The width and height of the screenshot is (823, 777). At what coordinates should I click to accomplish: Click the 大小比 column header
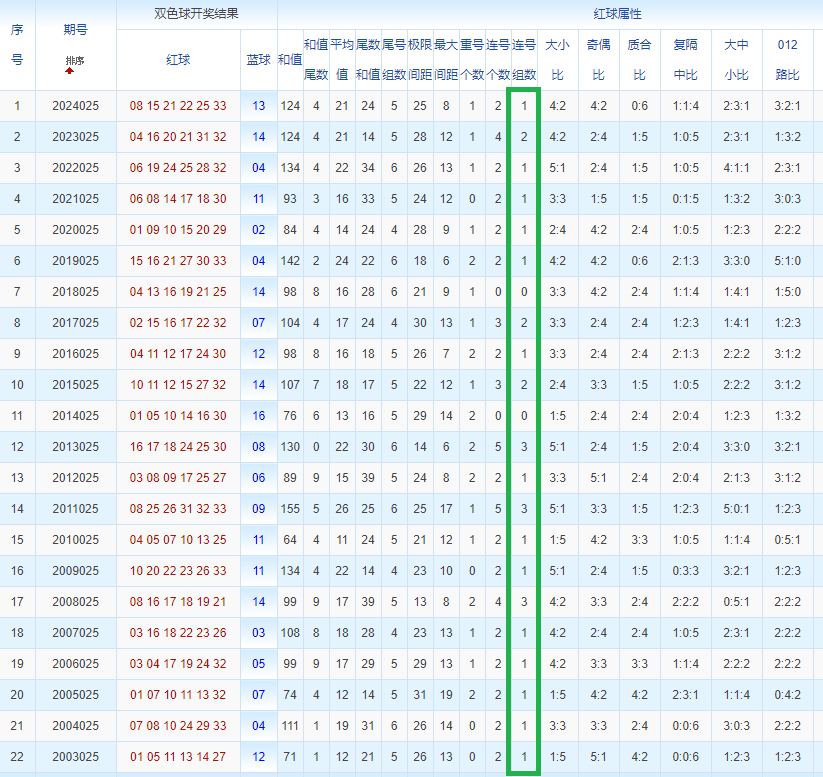558,60
